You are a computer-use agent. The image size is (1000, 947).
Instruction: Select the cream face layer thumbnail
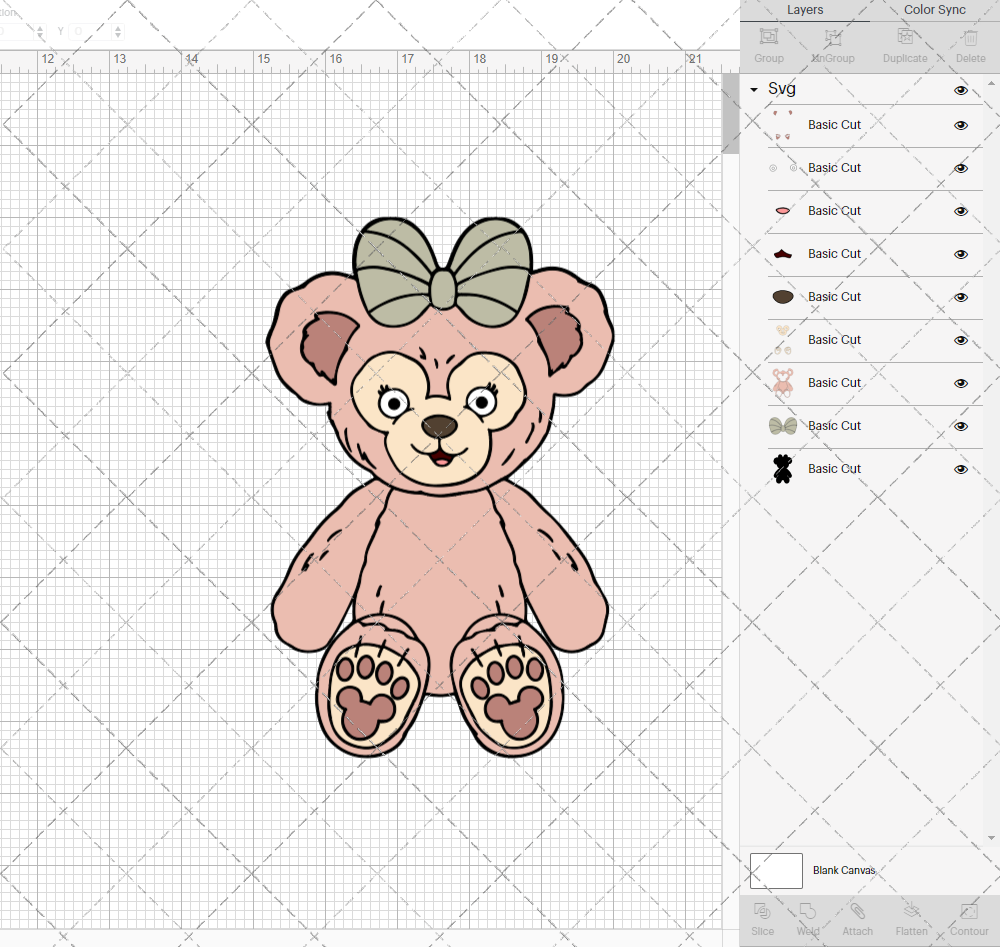[x=783, y=340]
